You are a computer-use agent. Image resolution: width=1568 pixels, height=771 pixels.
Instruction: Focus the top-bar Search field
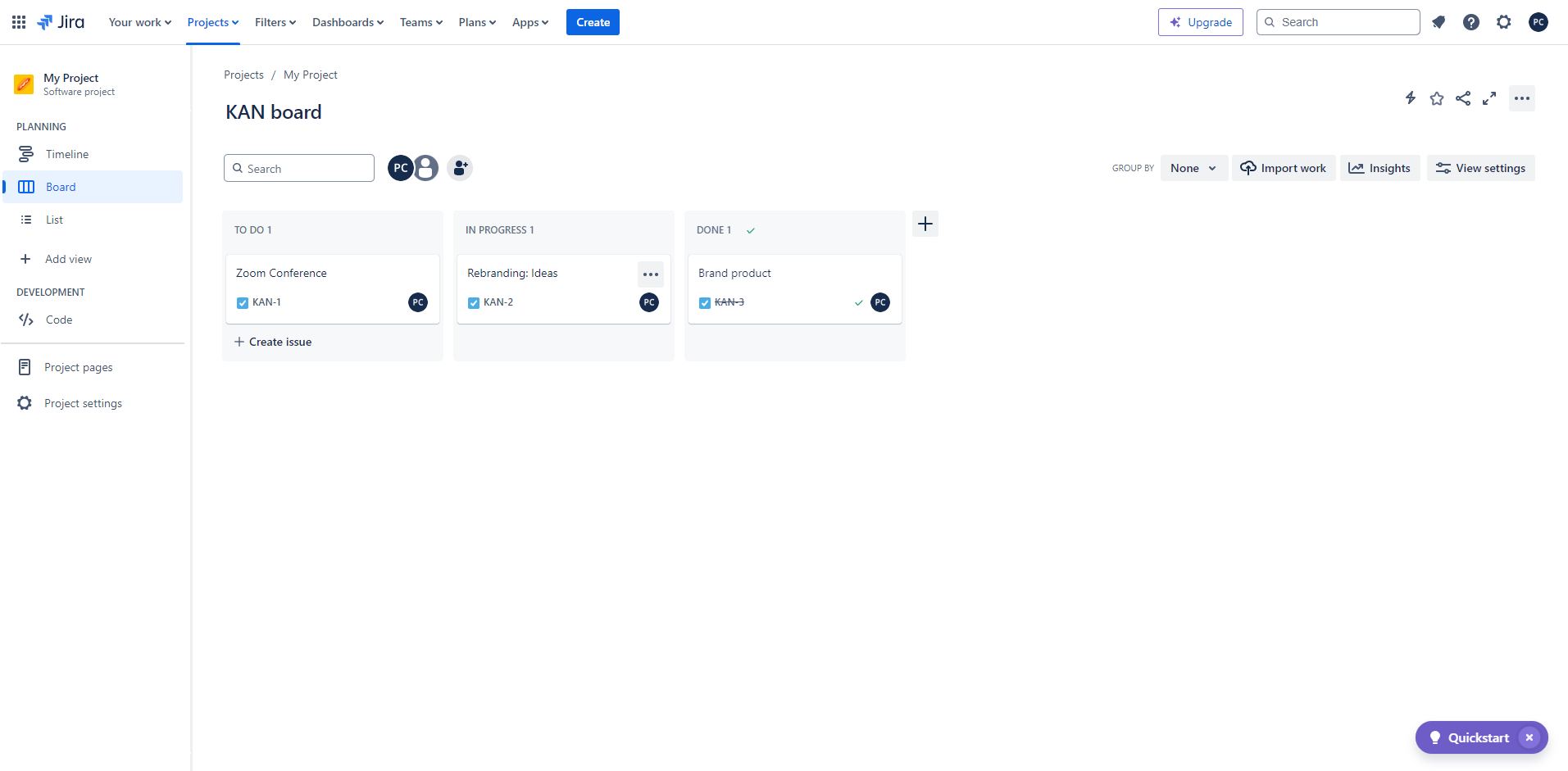click(x=1338, y=22)
